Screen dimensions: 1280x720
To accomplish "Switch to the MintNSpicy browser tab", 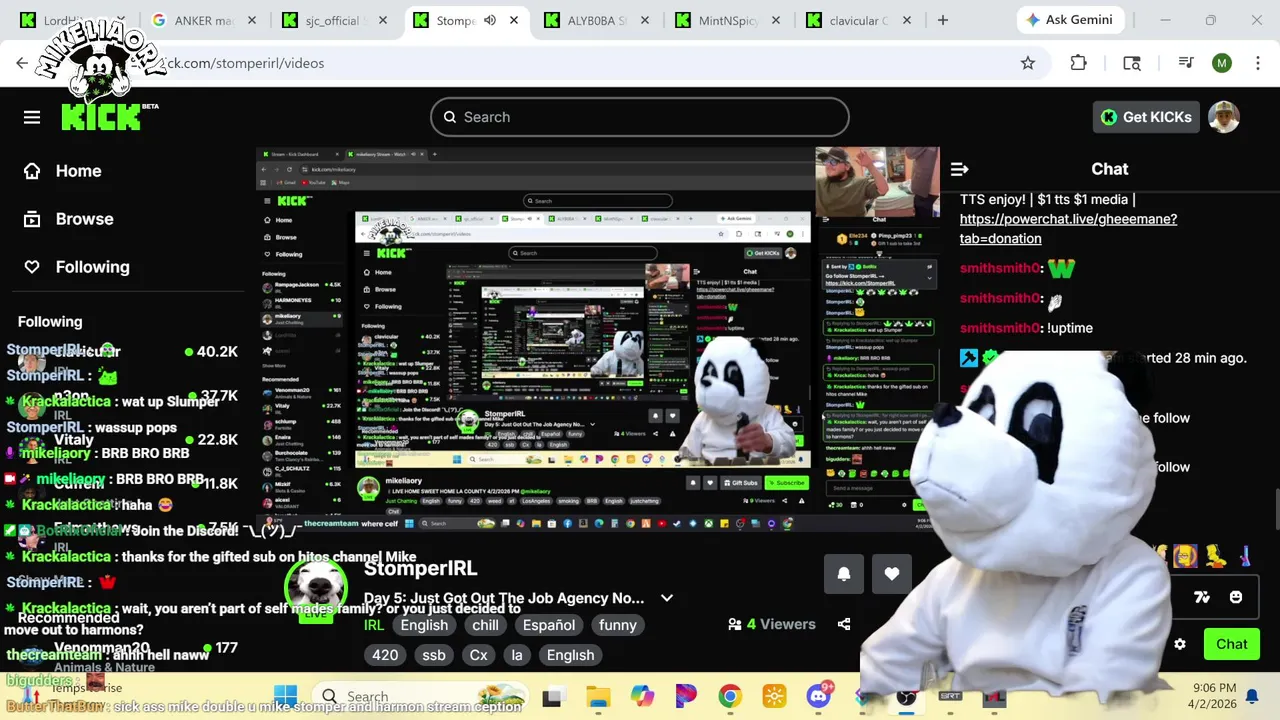I will tap(730, 20).
